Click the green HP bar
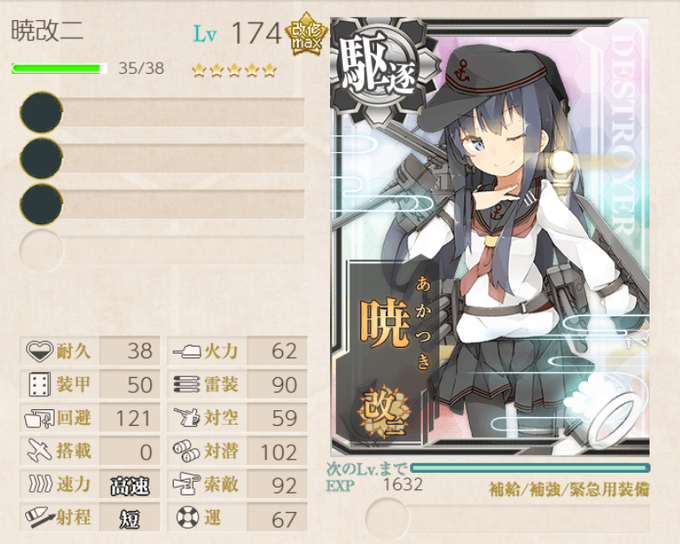Screen dimensions: 680x544 pos(59,69)
